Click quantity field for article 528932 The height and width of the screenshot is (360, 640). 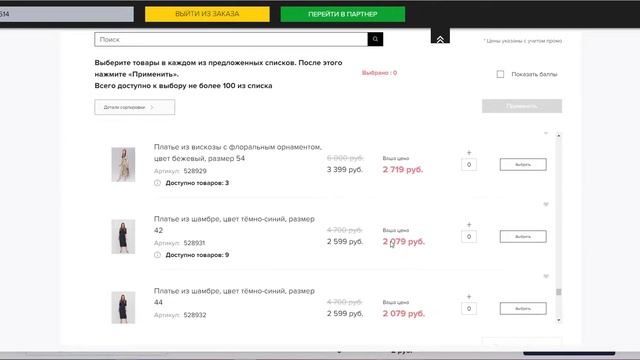point(469,309)
